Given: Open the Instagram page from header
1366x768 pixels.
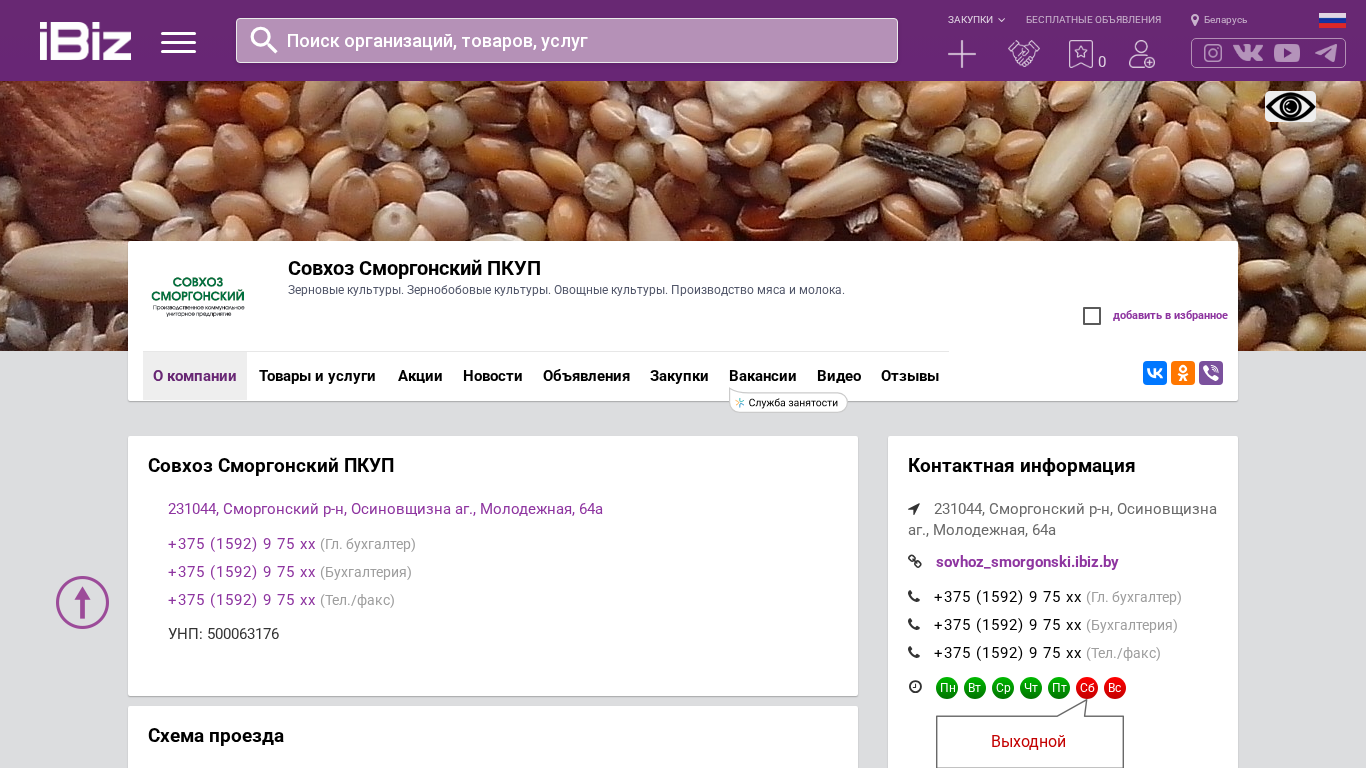Looking at the screenshot, I should 1213,53.
